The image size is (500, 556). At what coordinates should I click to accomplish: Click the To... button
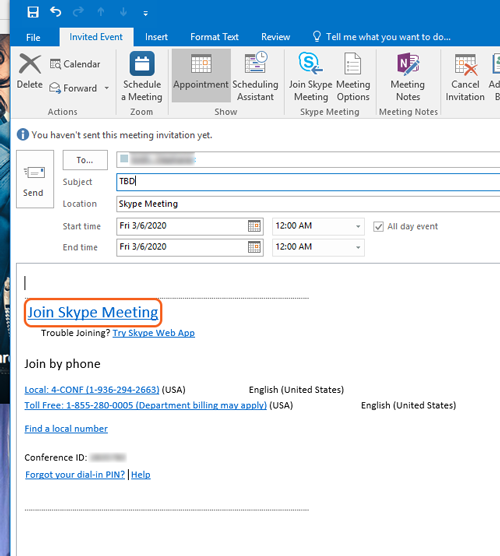tap(85, 160)
